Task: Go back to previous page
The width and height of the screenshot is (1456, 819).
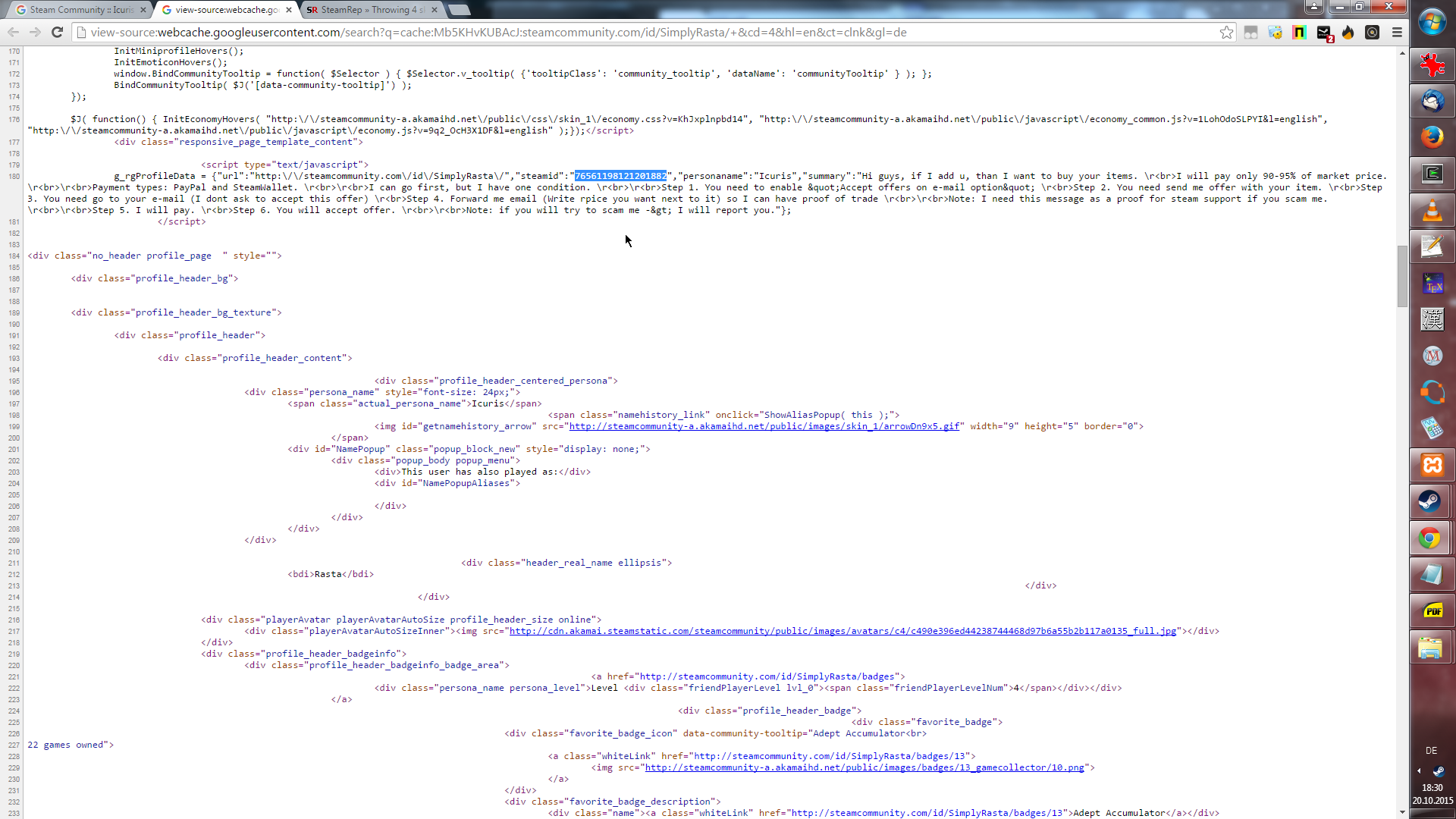Action: tap(13, 32)
